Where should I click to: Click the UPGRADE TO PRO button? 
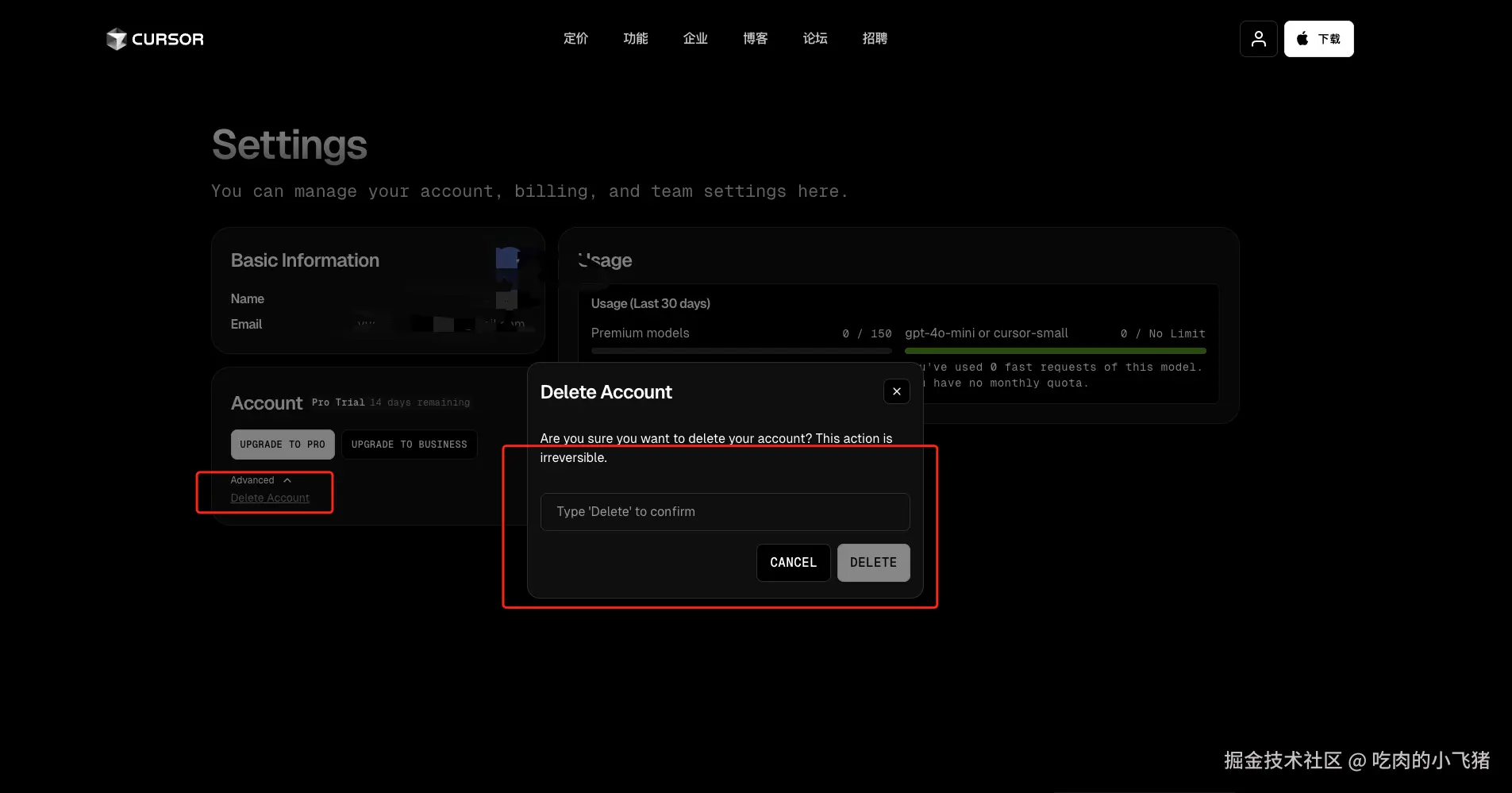pyautogui.click(x=283, y=445)
